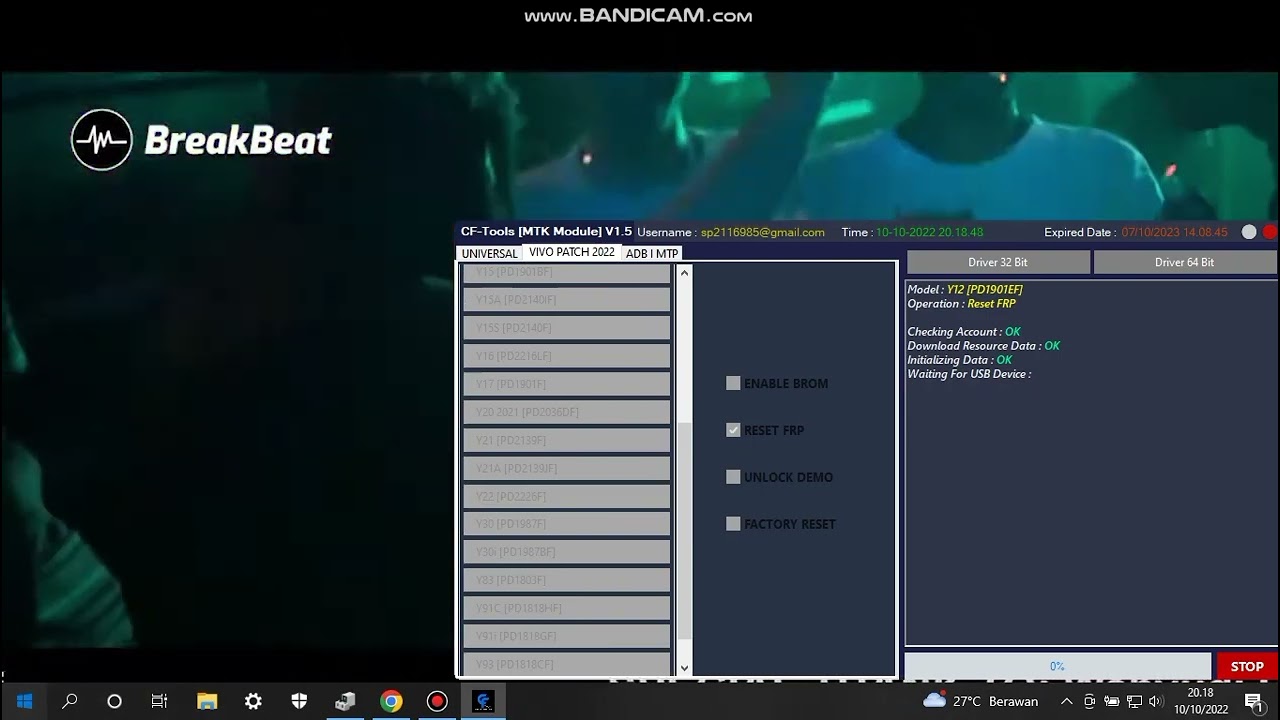The width and height of the screenshot is (1280, 720).
Task: Click the gray minimize circle in CF-Tools
Action: (x=1249, y=232)
